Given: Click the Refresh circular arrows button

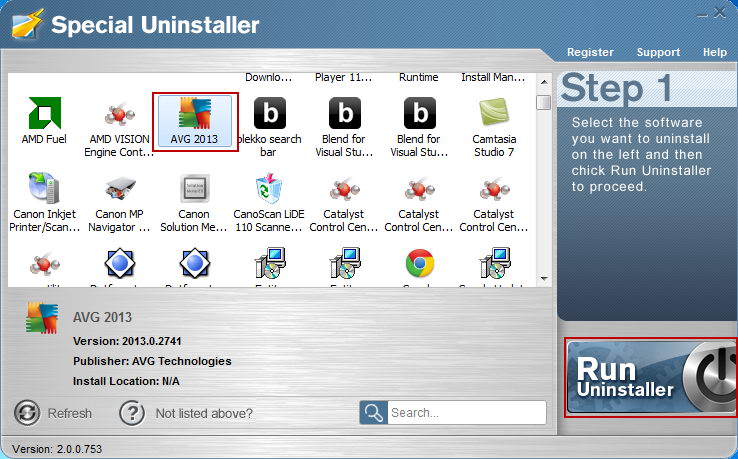Looking at the screenshot, I should click(27, 413).
